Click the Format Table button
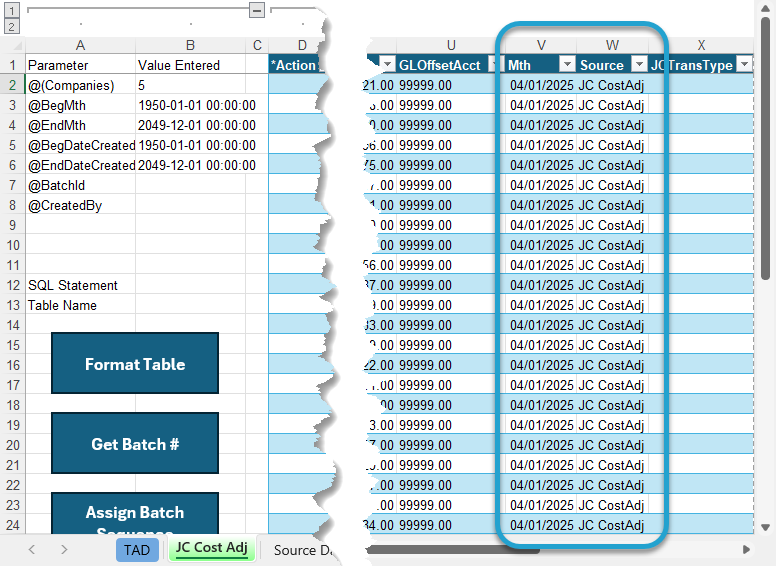 [135, 364]
